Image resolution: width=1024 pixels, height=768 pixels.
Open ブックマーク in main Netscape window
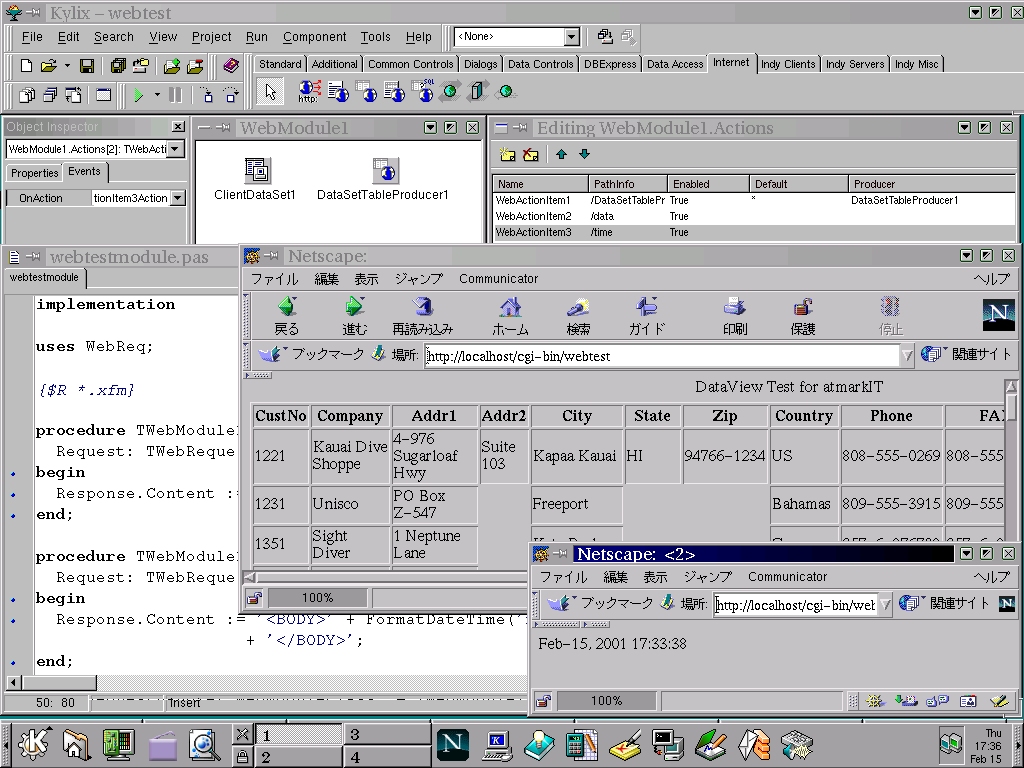pyautogui.click(x=312, y=355)
